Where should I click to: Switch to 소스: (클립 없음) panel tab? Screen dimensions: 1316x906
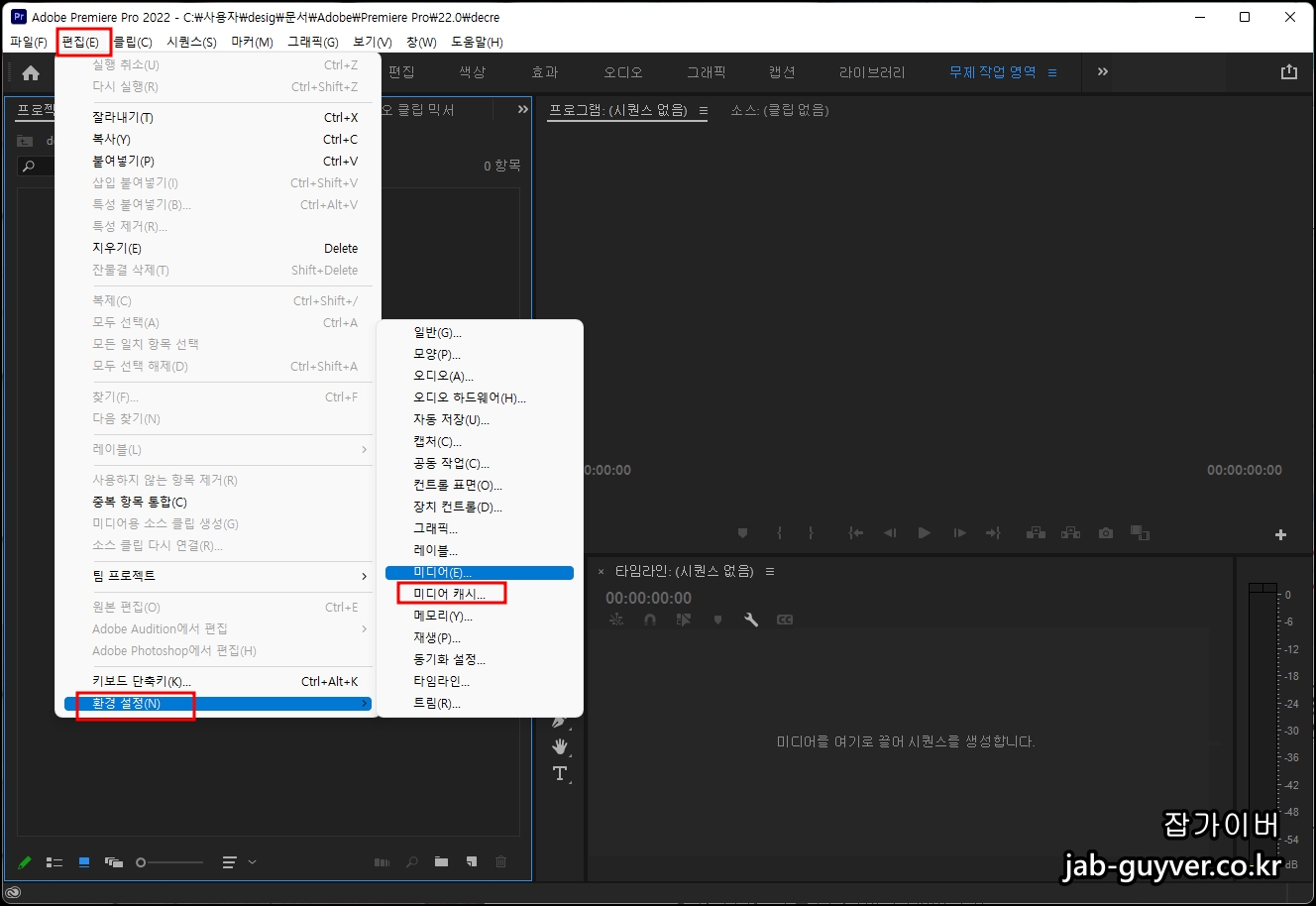[x=779, y=110]
